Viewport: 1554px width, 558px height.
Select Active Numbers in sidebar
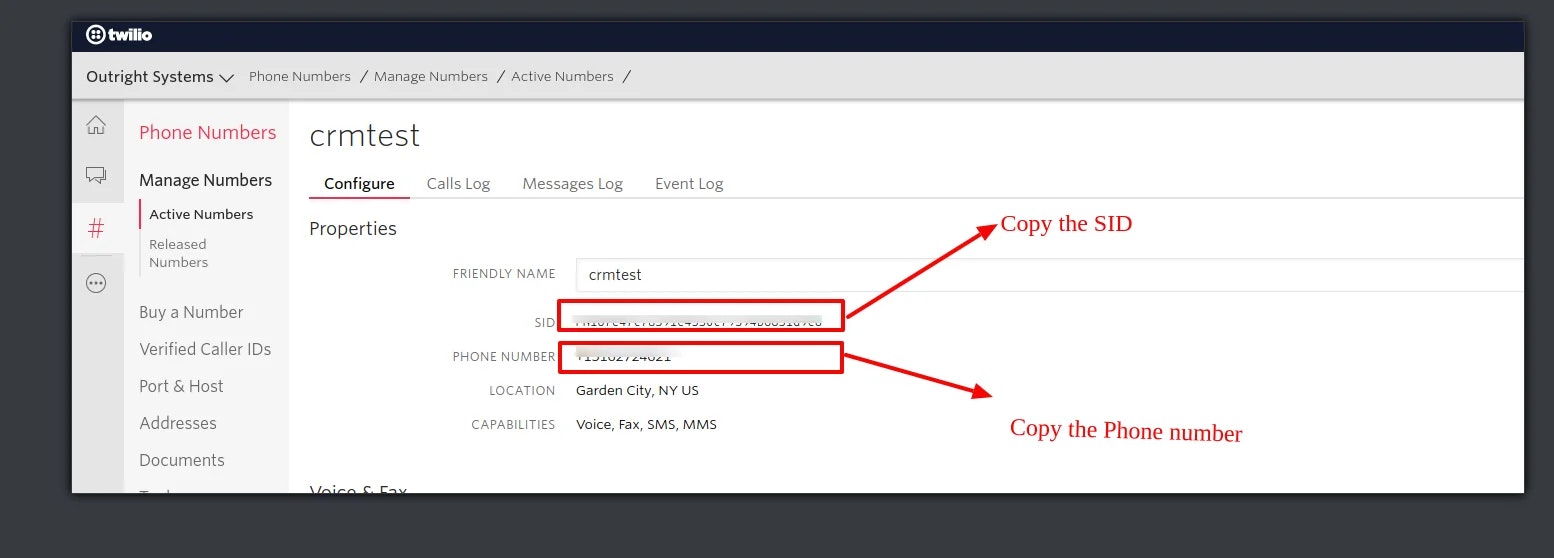point(201,214)
